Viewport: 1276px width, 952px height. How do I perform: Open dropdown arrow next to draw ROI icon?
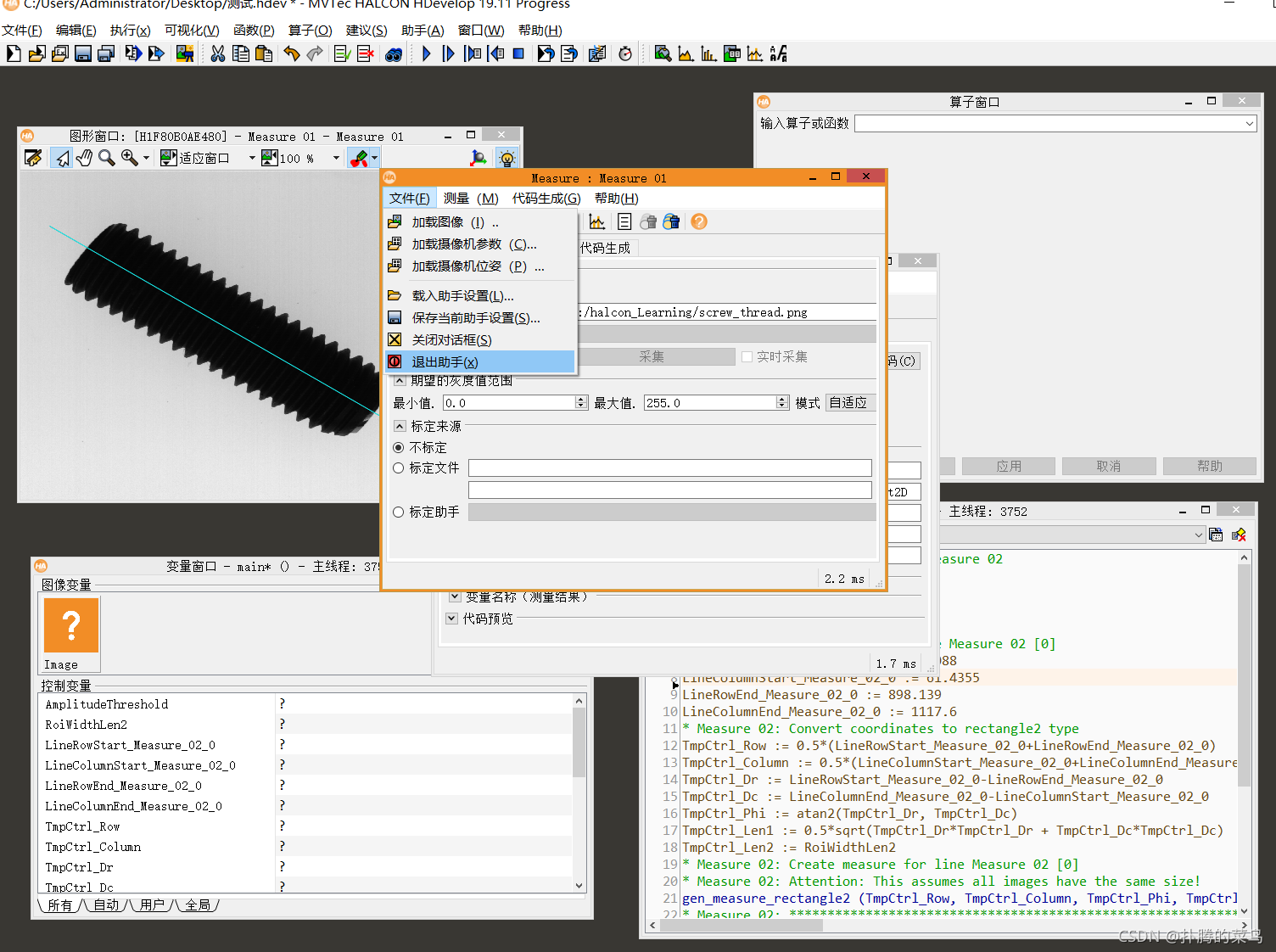pos(374,158)
